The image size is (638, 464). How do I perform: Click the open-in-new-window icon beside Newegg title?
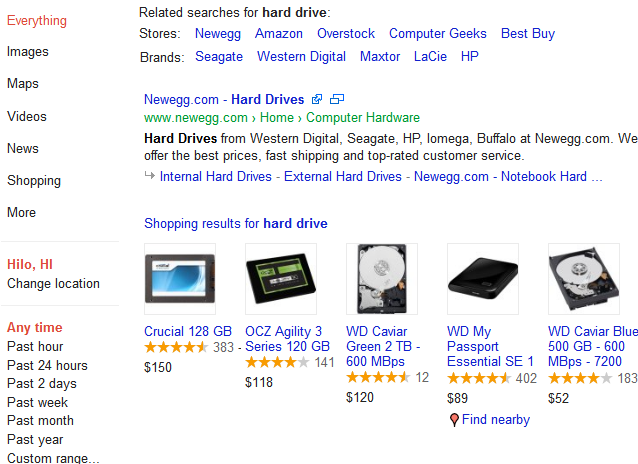coord(317,100)
